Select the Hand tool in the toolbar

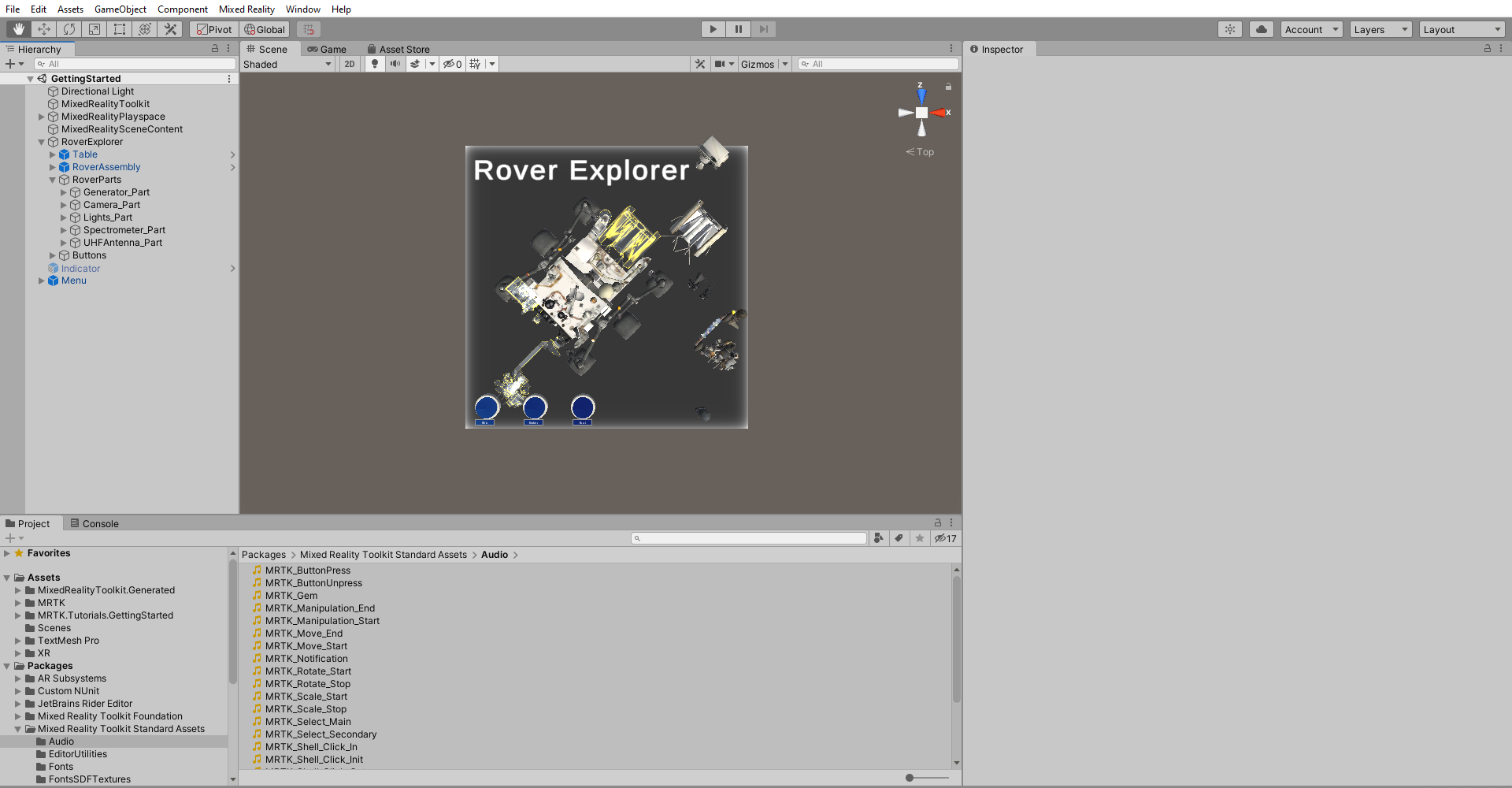[x=18, y=29]
